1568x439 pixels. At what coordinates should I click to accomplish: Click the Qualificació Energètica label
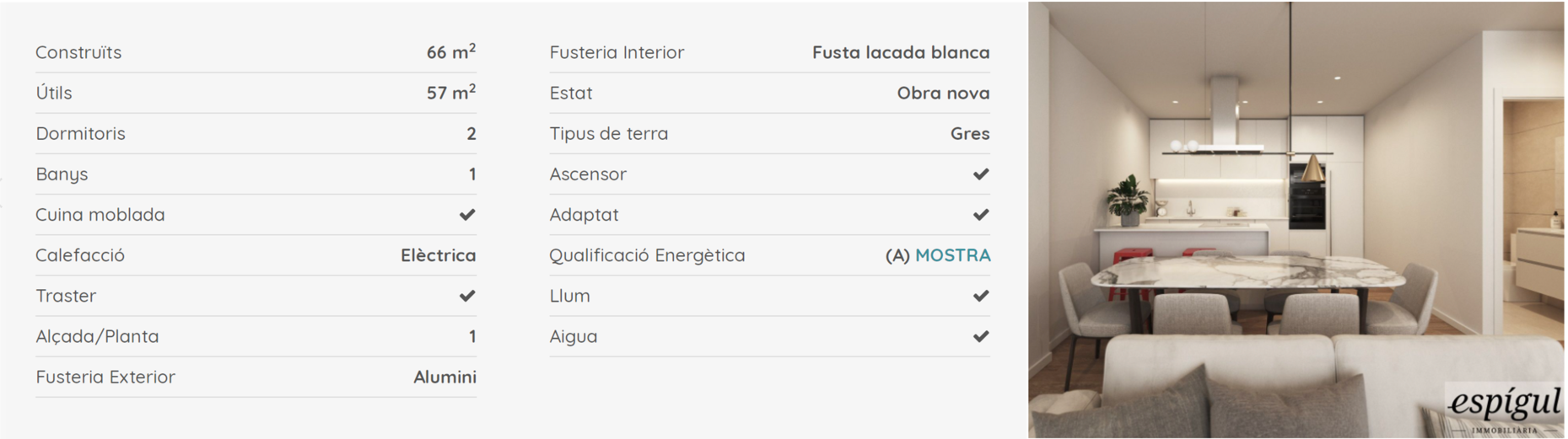[647, 255]
